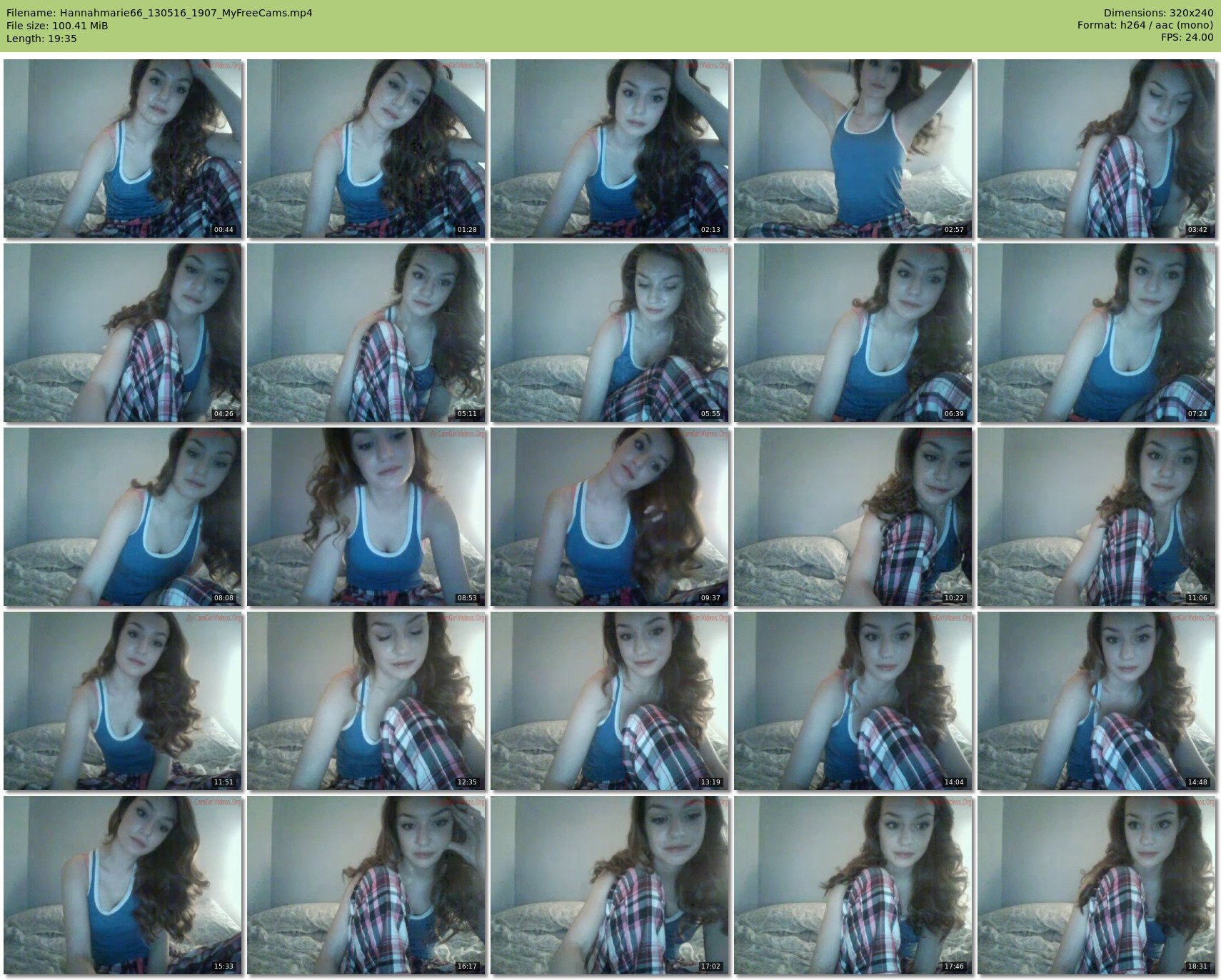Click the frame stamped 11:06
1221x980 pixels.
tap(1097, 517)
